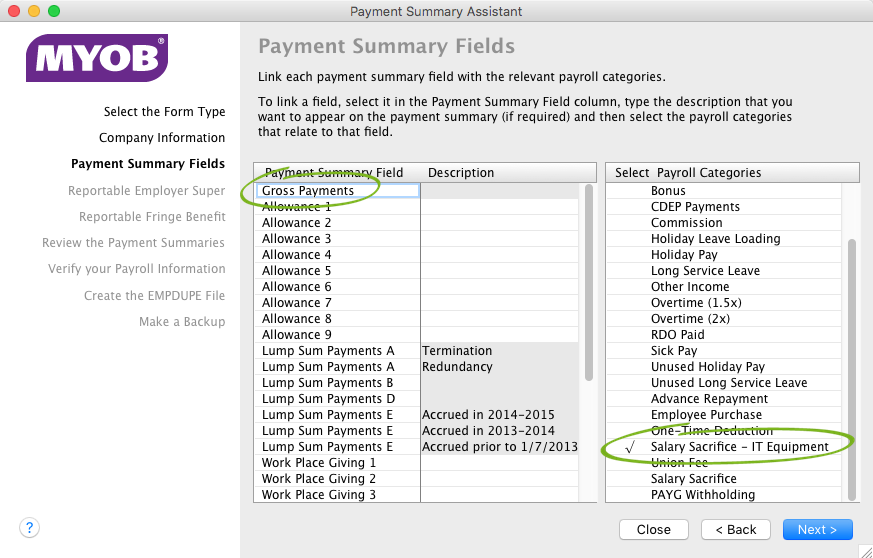This screenshot has height=558, width=873.
Task: Tick the Advance Repayment category
Action: click(724, 399)
